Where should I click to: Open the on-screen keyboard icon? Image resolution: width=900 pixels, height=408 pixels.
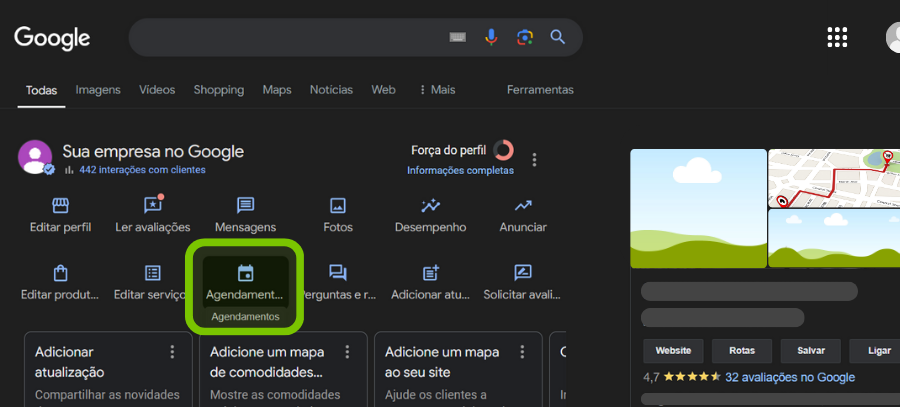click(457, 37)
